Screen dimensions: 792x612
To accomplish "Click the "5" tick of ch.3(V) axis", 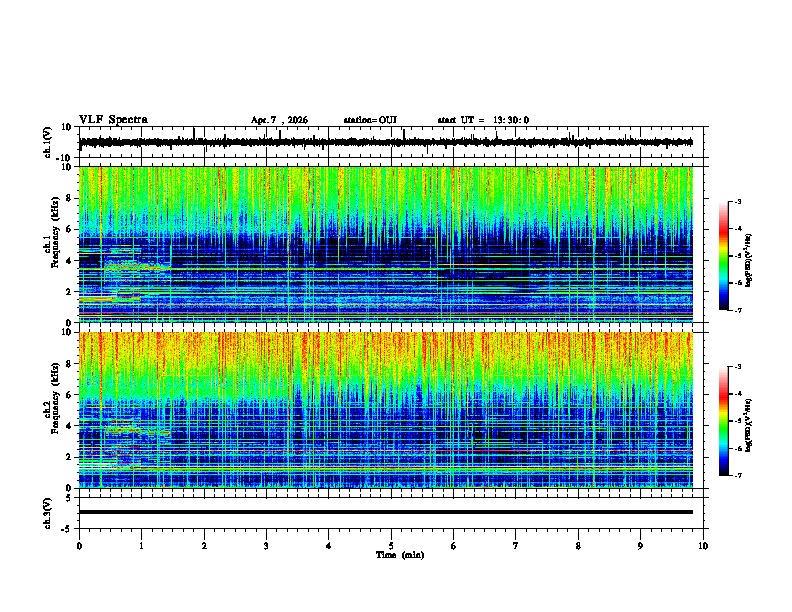I will tap(70, 498).
